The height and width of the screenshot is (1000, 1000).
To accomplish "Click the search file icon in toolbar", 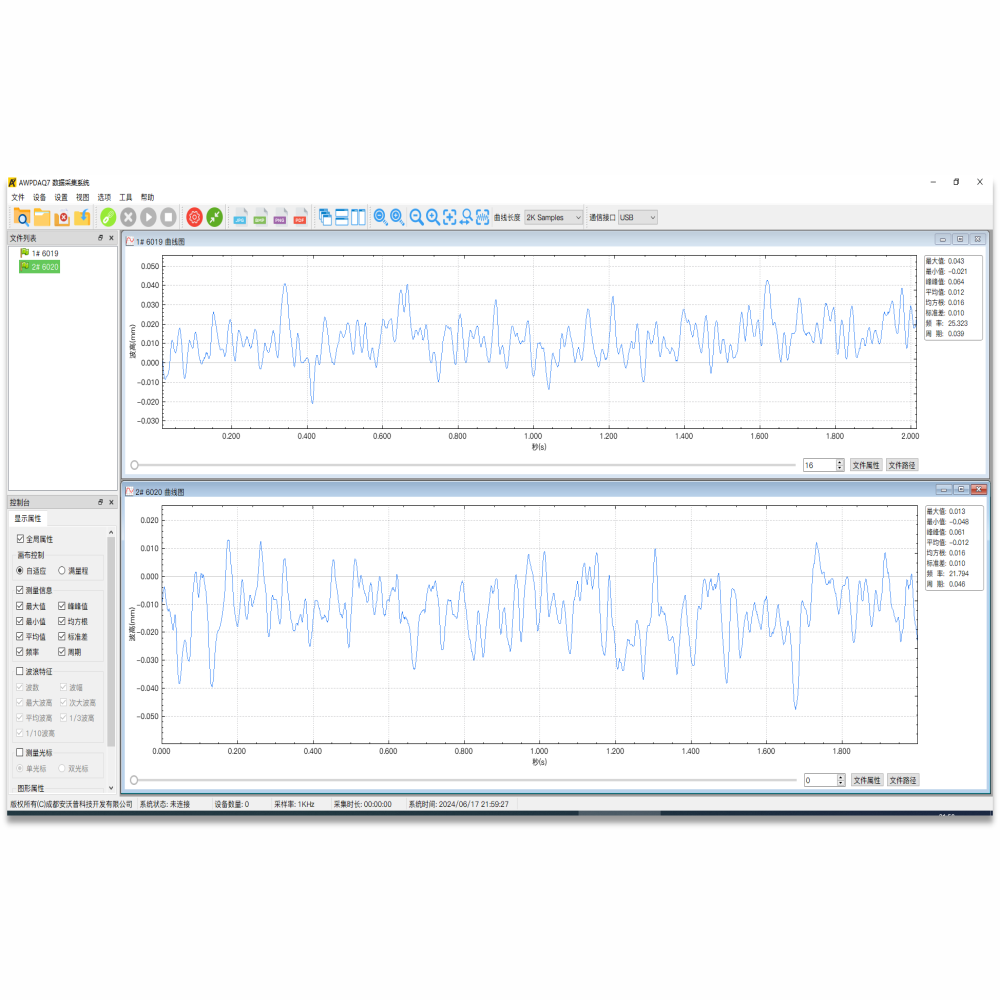I will pos(21,217).
